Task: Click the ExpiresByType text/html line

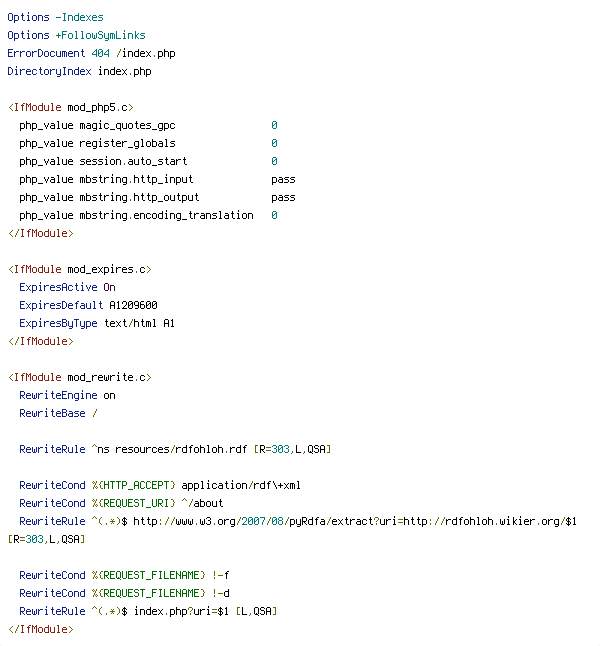Action: [97, 323]
